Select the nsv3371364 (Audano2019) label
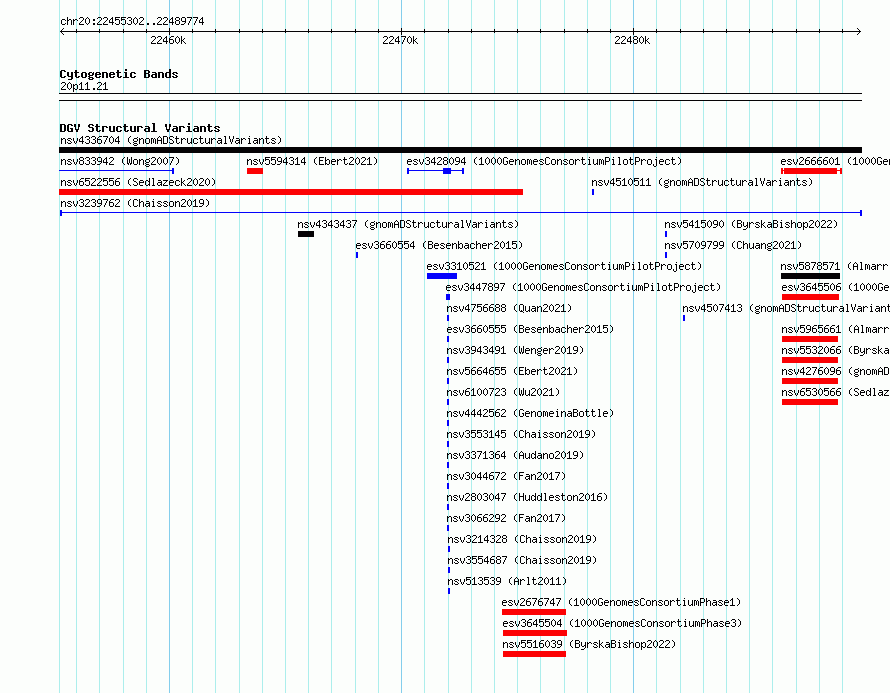This screenshot has width=890, height=693. click(x=515, y=455)
